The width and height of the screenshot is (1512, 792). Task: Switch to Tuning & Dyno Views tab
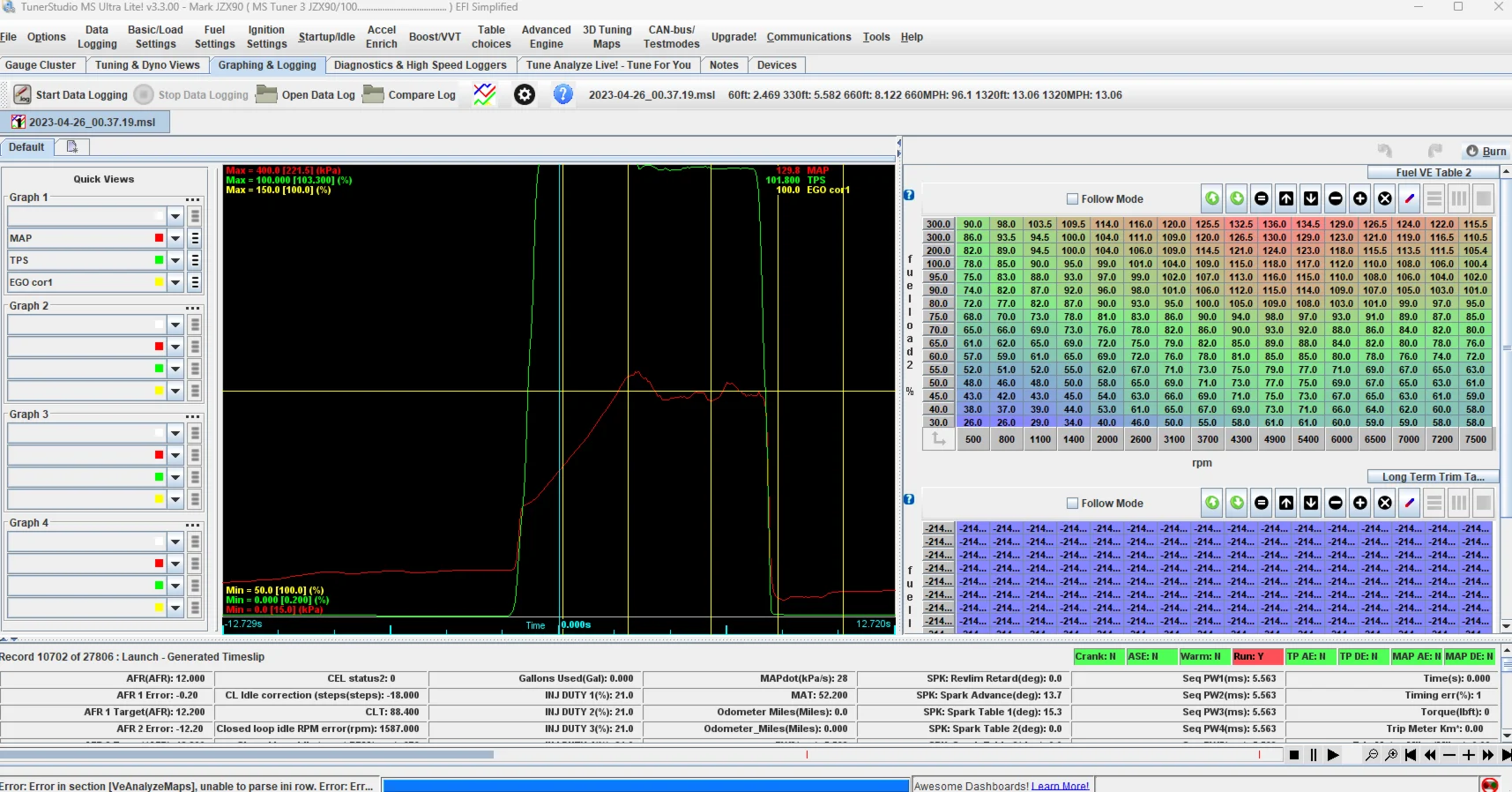coord(147,65)
